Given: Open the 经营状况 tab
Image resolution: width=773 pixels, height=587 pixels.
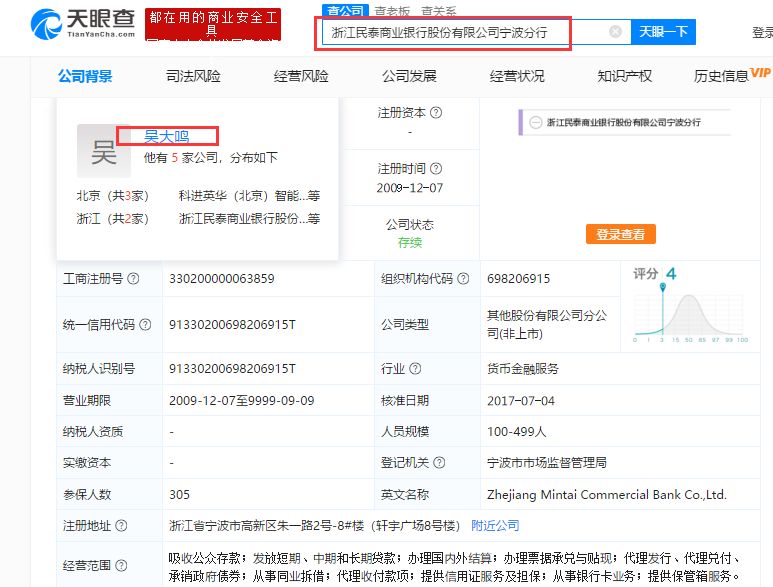Looking at the screenshot, I should (x=517, y=76).
